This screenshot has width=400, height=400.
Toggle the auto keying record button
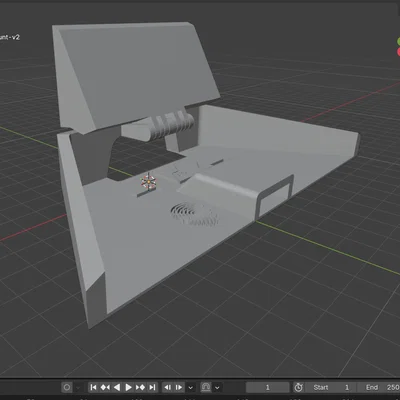click(x=67, y=387)
